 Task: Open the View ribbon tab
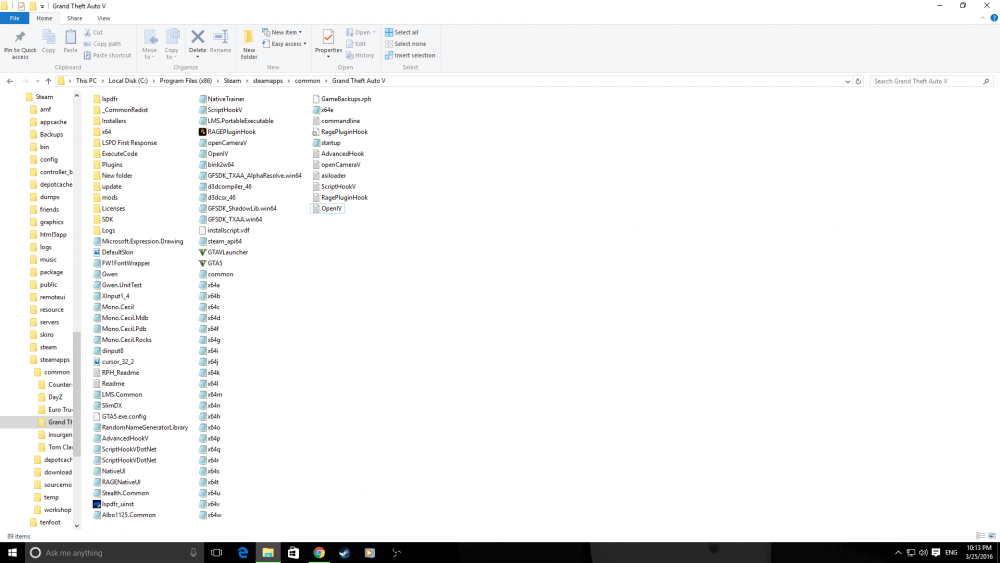pyautogui.click(x=103, y=18)
